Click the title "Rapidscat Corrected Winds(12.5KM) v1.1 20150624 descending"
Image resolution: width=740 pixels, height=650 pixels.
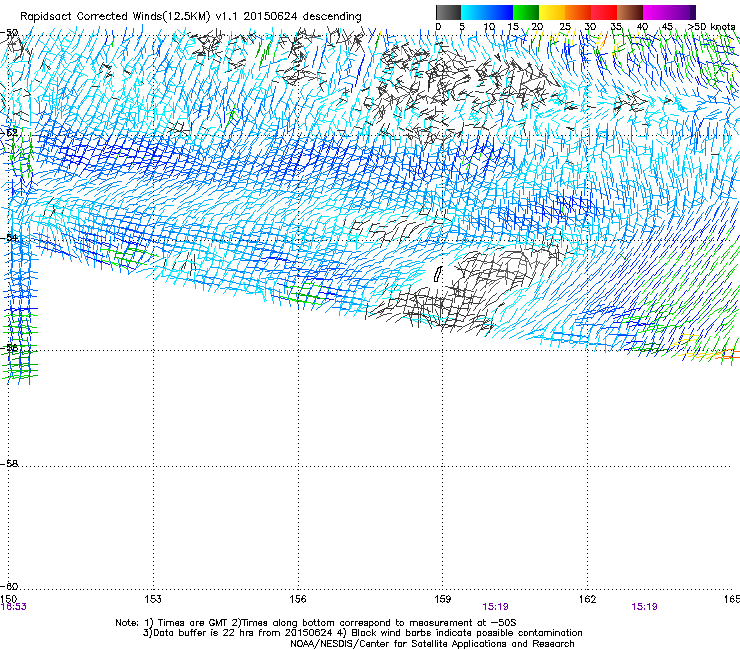[191, 17]
